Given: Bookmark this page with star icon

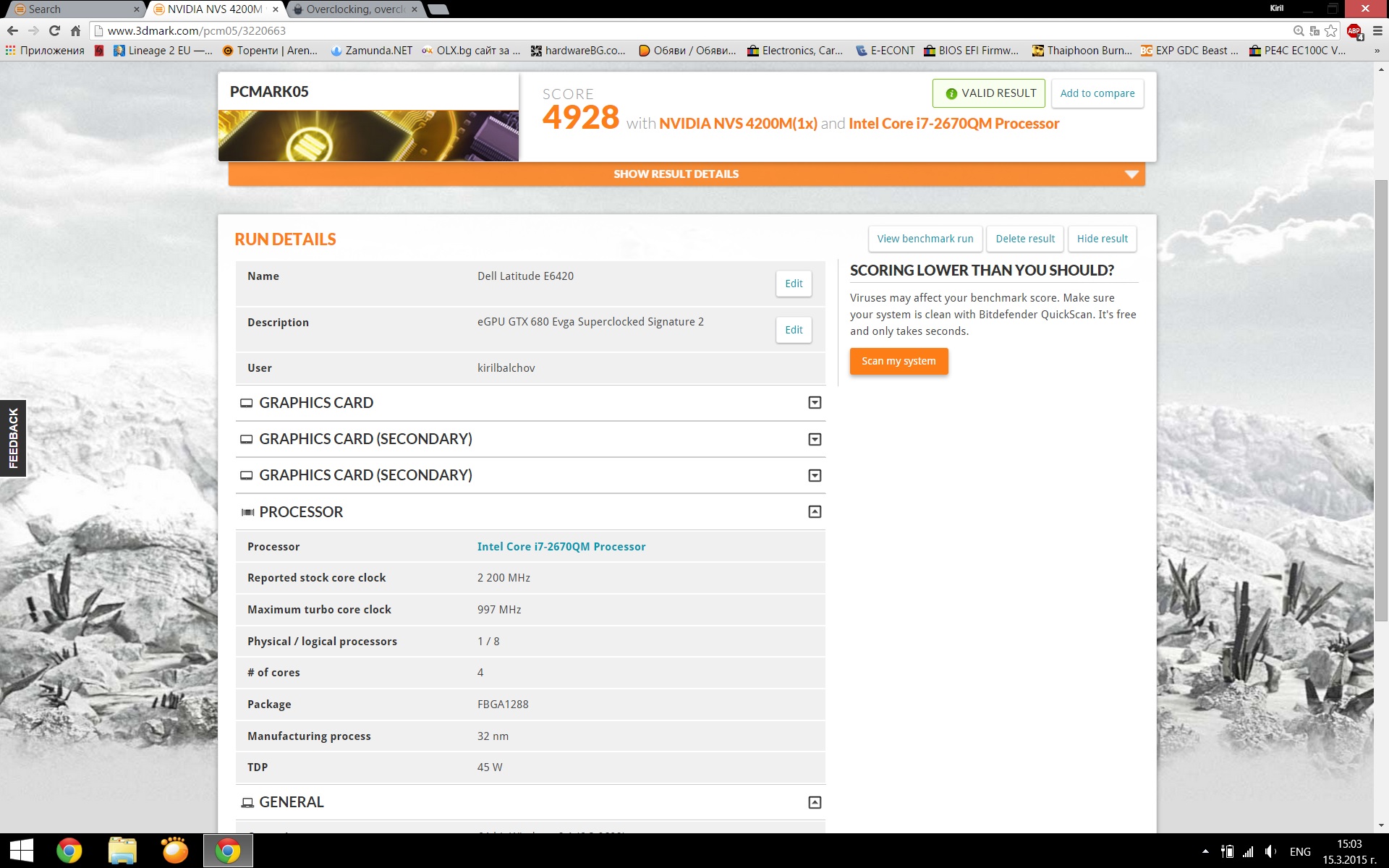Looking at the screenshot, I should pos(1330,30).
